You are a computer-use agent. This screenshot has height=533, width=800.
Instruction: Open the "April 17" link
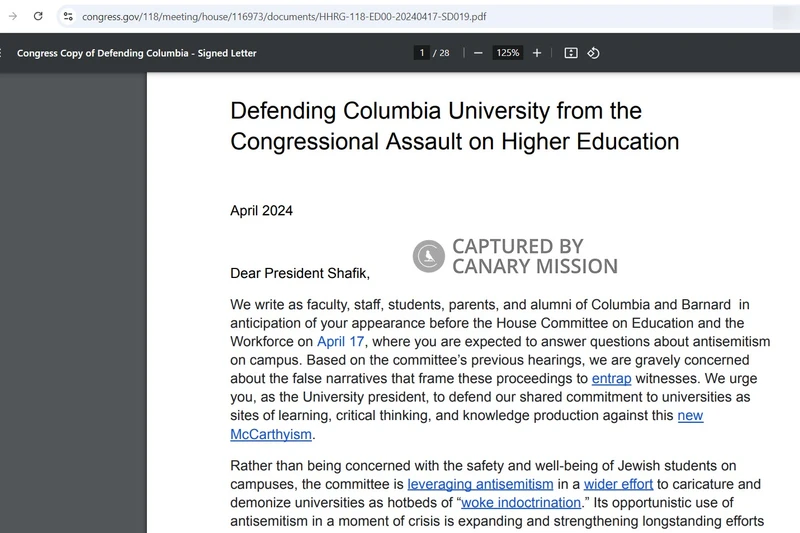pyautogui.click(x=341, y=342)
